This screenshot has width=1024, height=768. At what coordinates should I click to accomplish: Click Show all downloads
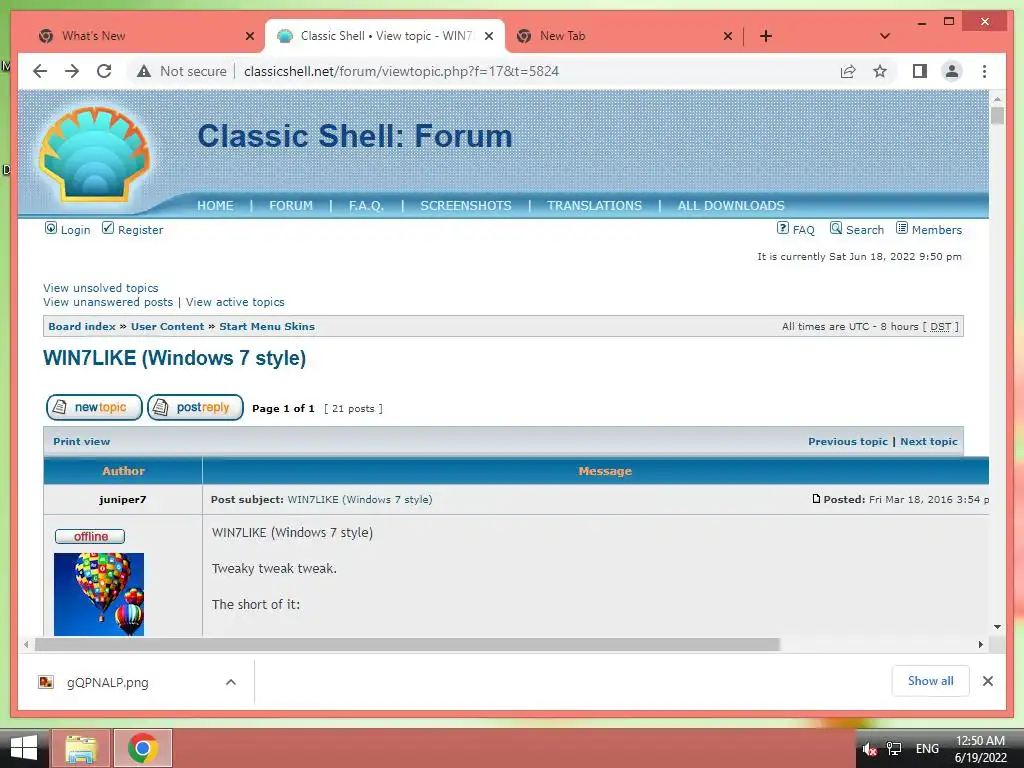(931, 681)
